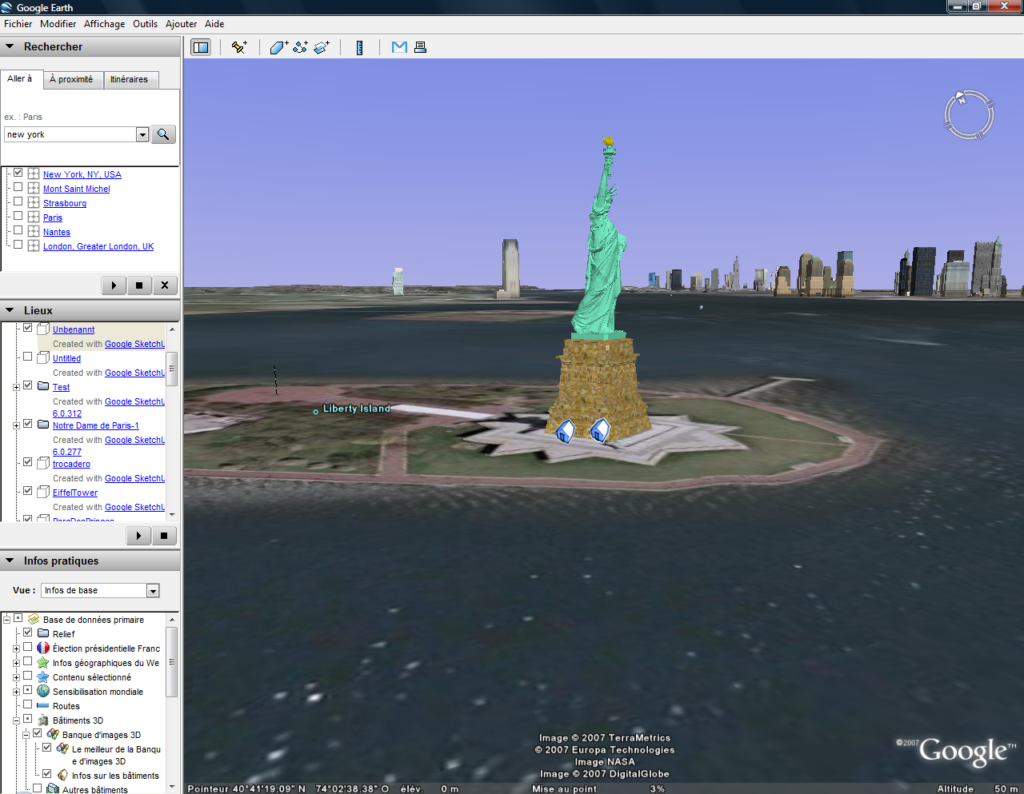Stop the Lieux places tour

tap(164, 536)
